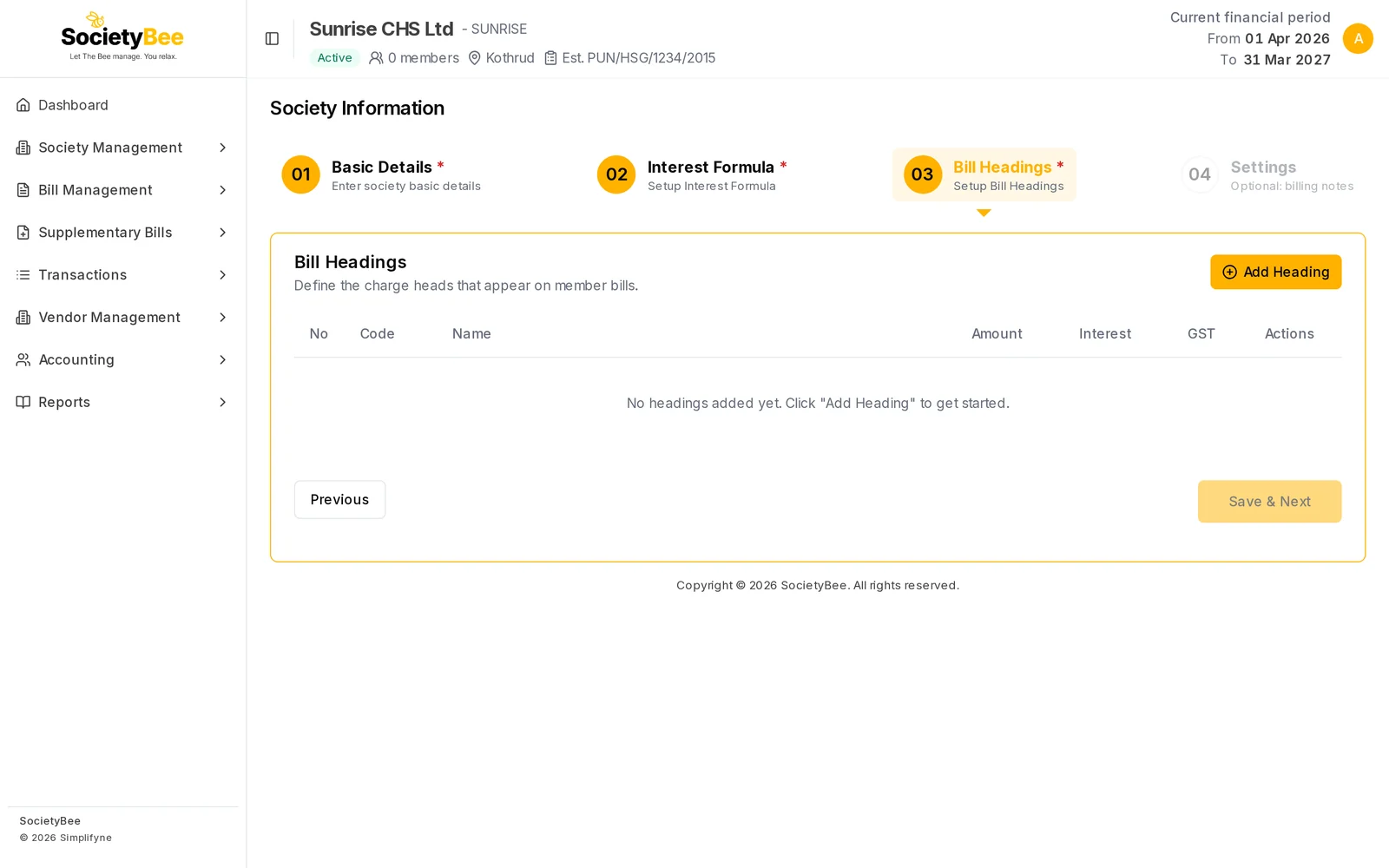Click the Society Management building icon
The width and height of the screenshot is (1389, 868).
[x=23, y=148]
